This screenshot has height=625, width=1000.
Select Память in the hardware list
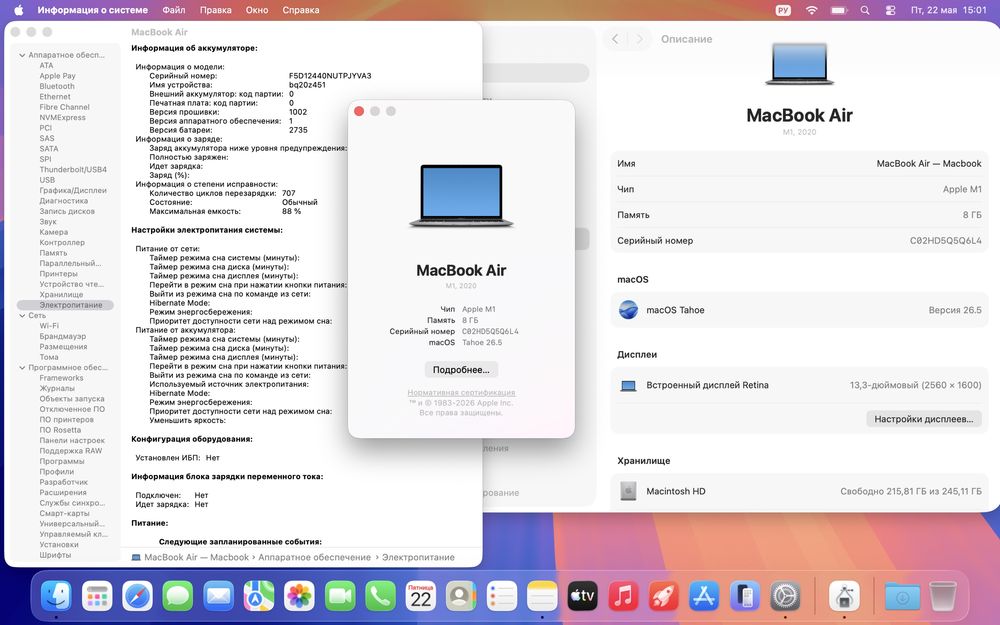[x=53, y=253]
